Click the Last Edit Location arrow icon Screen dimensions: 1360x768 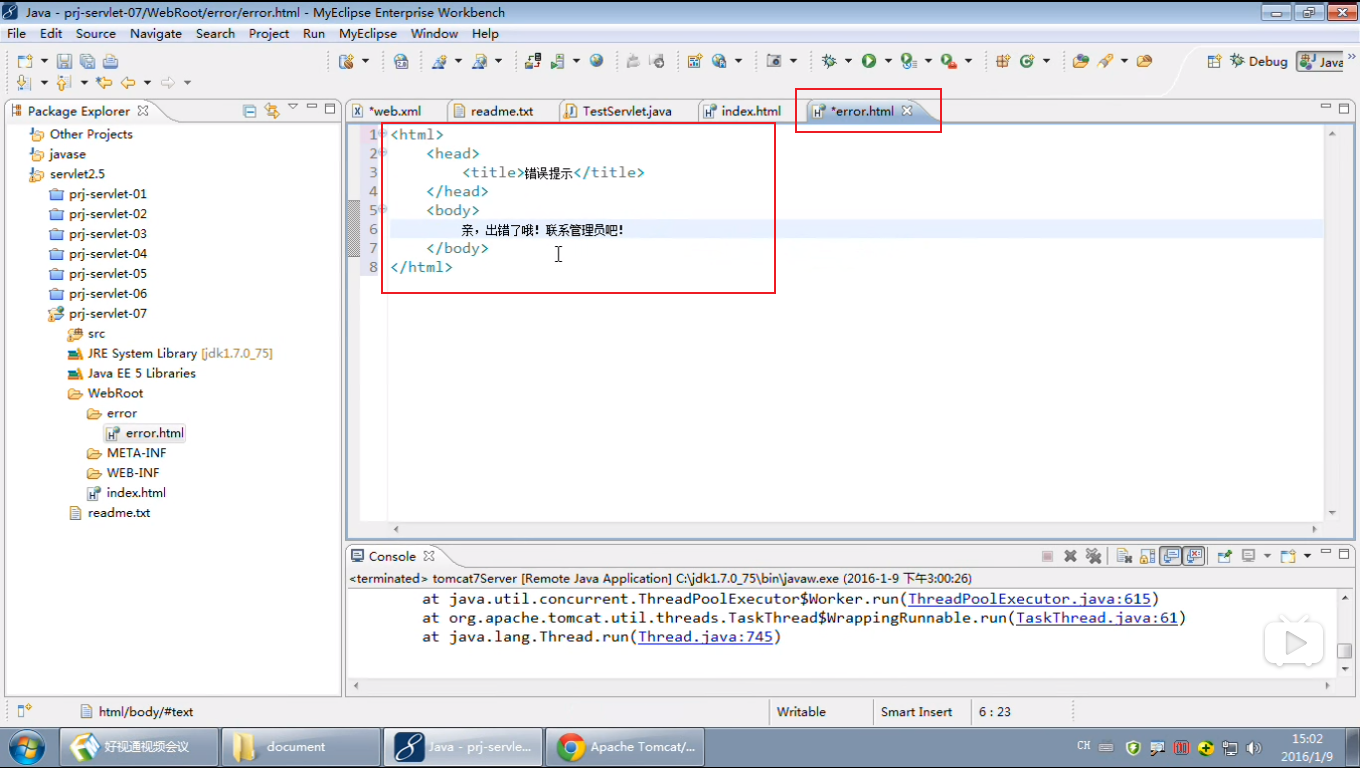point(104,83)
